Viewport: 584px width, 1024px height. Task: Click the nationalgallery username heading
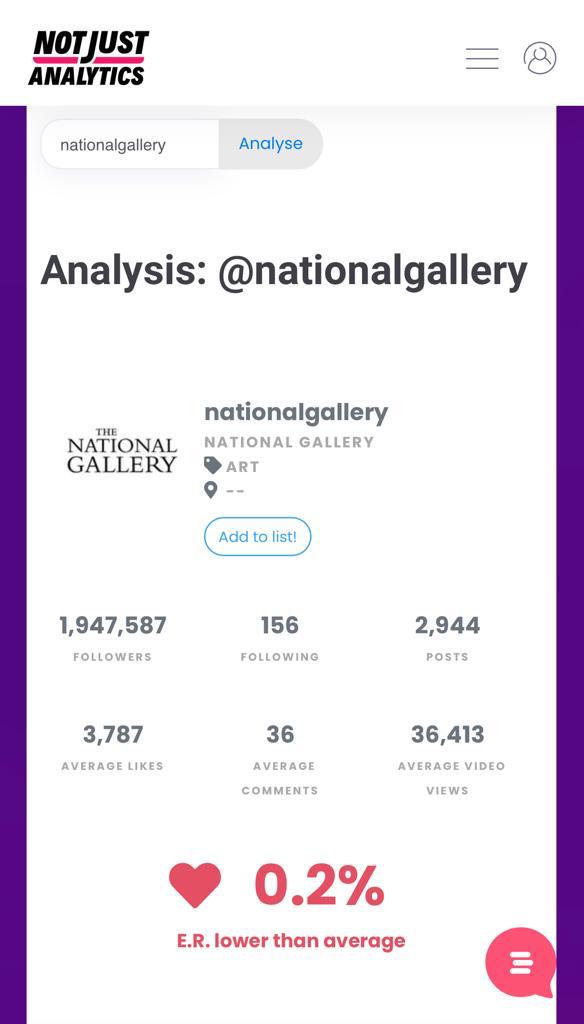[x=296, y=412]
